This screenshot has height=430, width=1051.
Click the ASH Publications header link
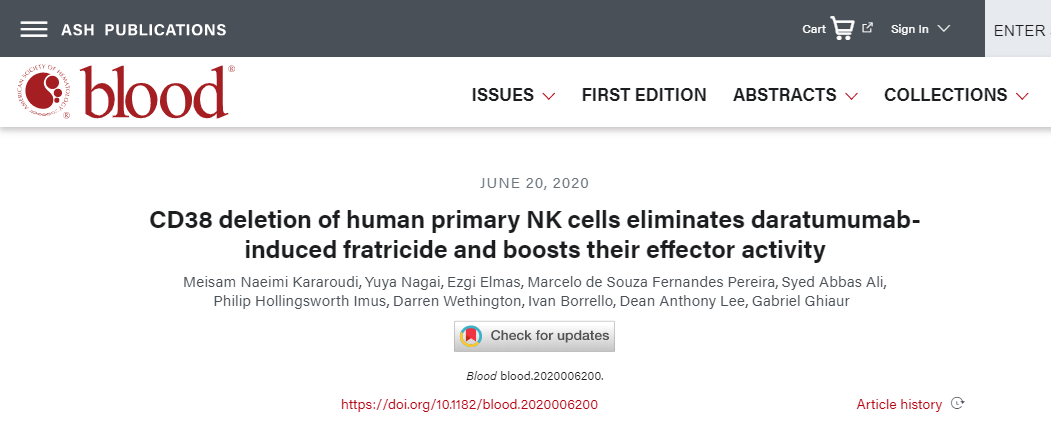tap(143, 30)
